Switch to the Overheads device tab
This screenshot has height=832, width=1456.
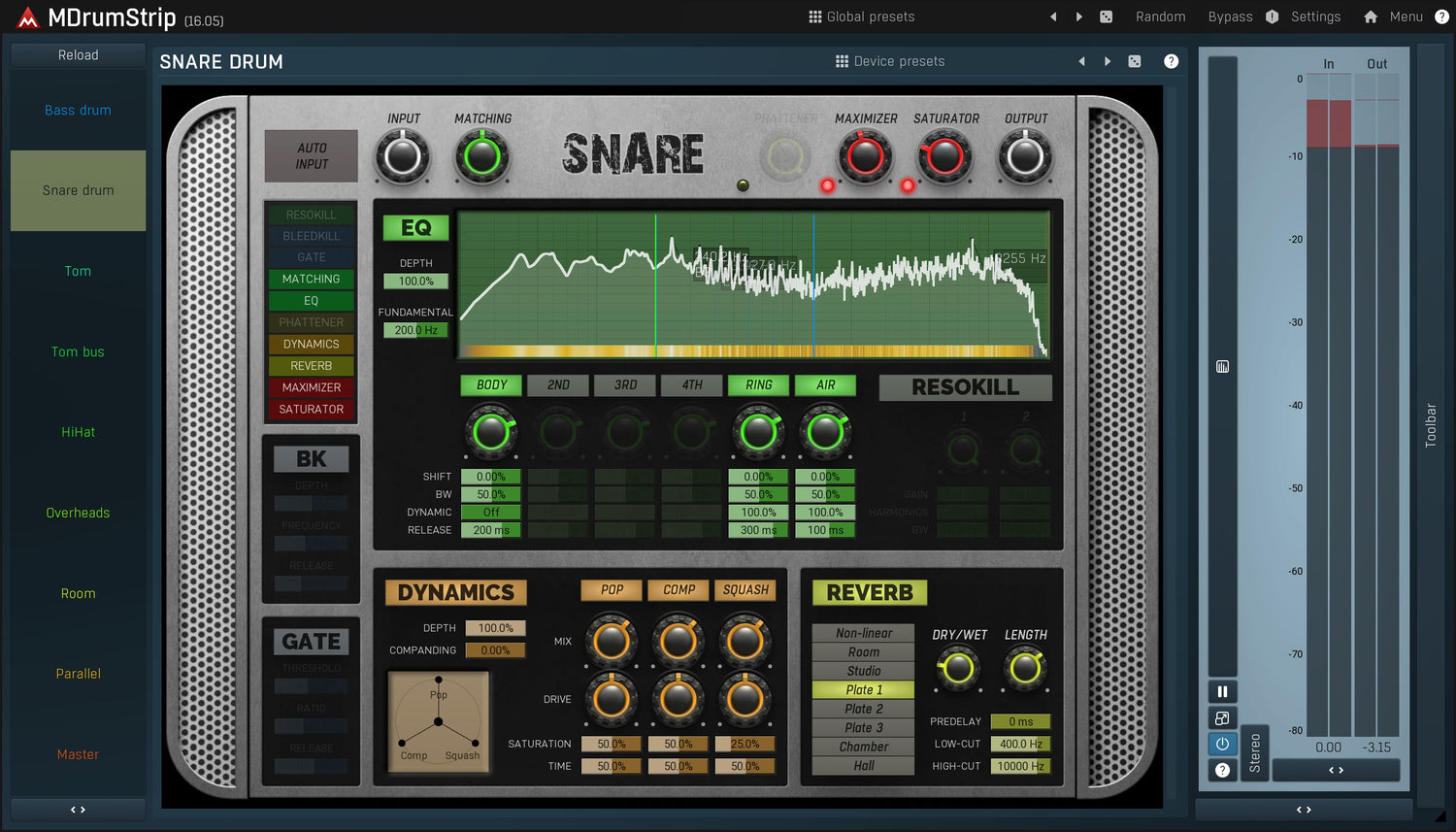78,513
